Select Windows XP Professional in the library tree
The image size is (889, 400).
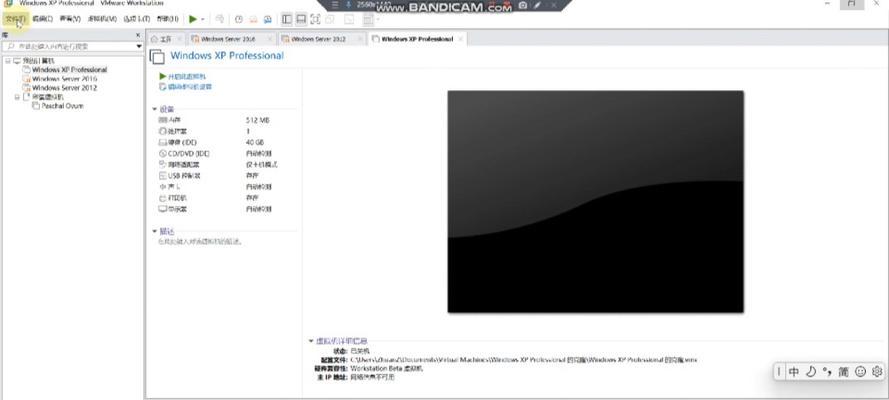[x=69, y=70]
